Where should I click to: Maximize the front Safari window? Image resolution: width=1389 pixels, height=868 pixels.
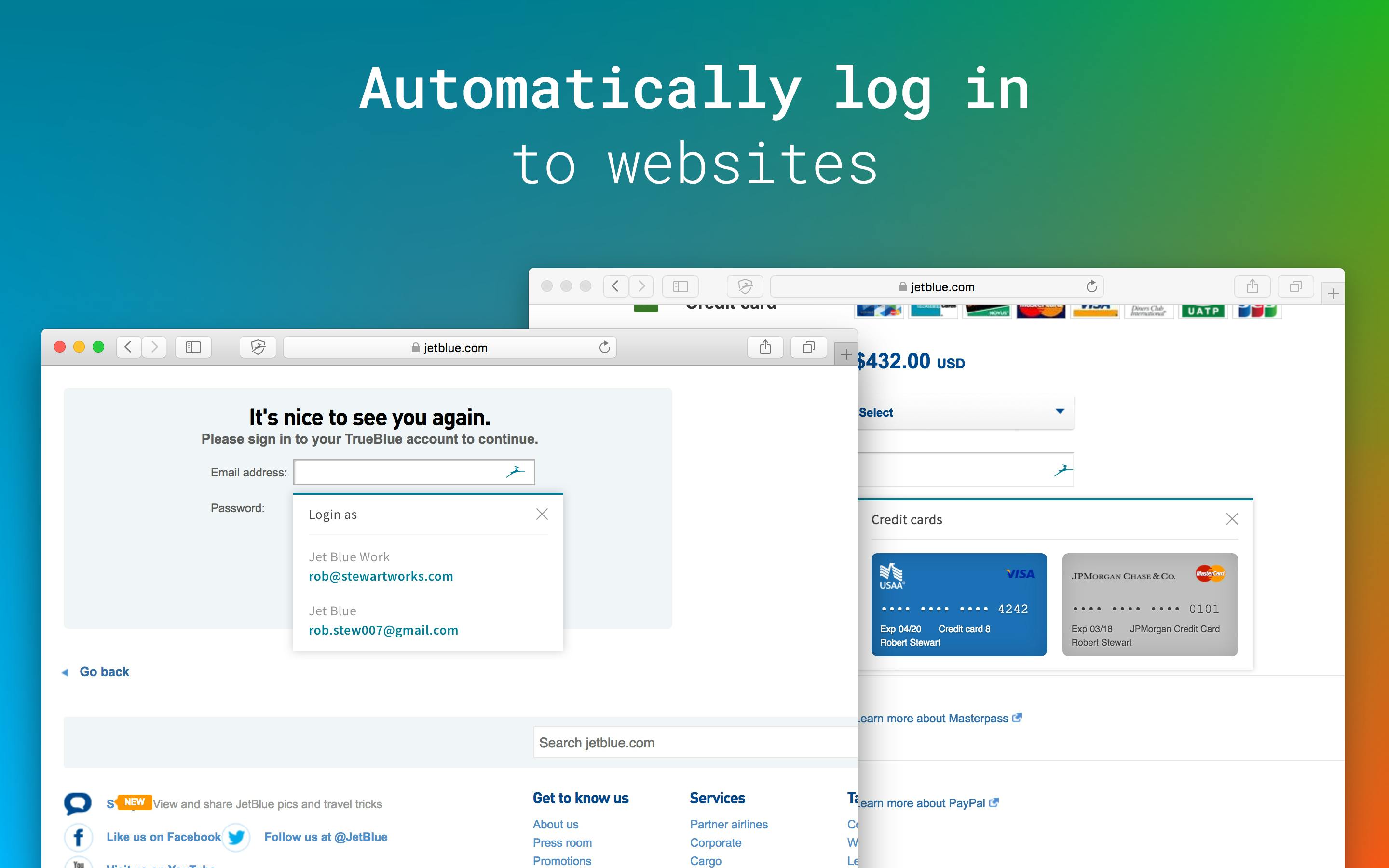98,347
